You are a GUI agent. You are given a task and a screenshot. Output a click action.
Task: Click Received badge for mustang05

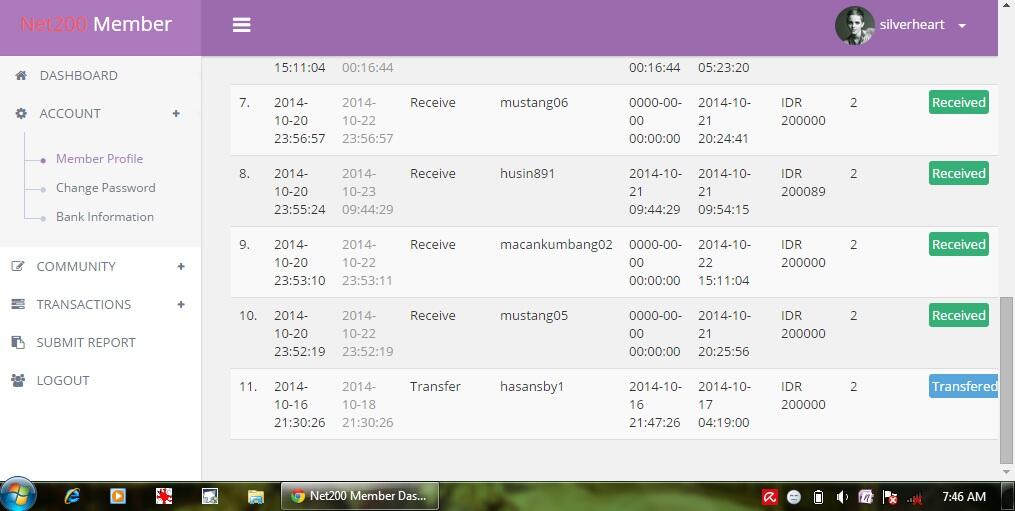coord(959,315)
